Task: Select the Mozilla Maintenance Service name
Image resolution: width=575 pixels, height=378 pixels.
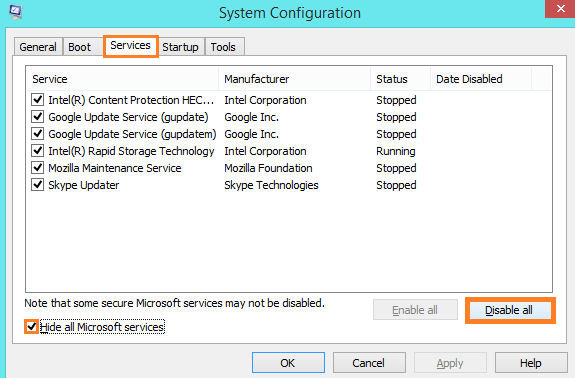Action: coord(115,168)
